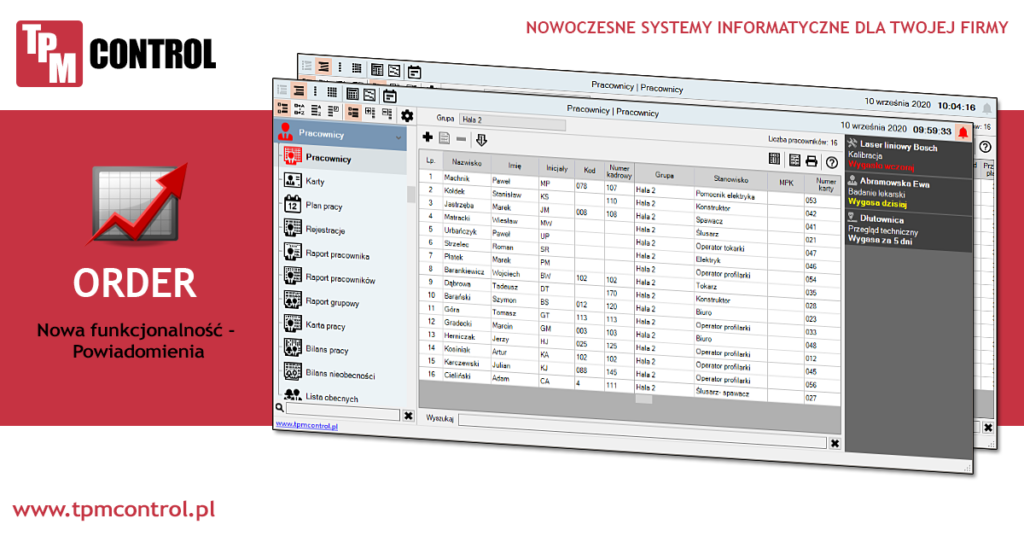Sort by Numer kadrowy column header
Screen dimensions: 1024x536
point(619,172)
